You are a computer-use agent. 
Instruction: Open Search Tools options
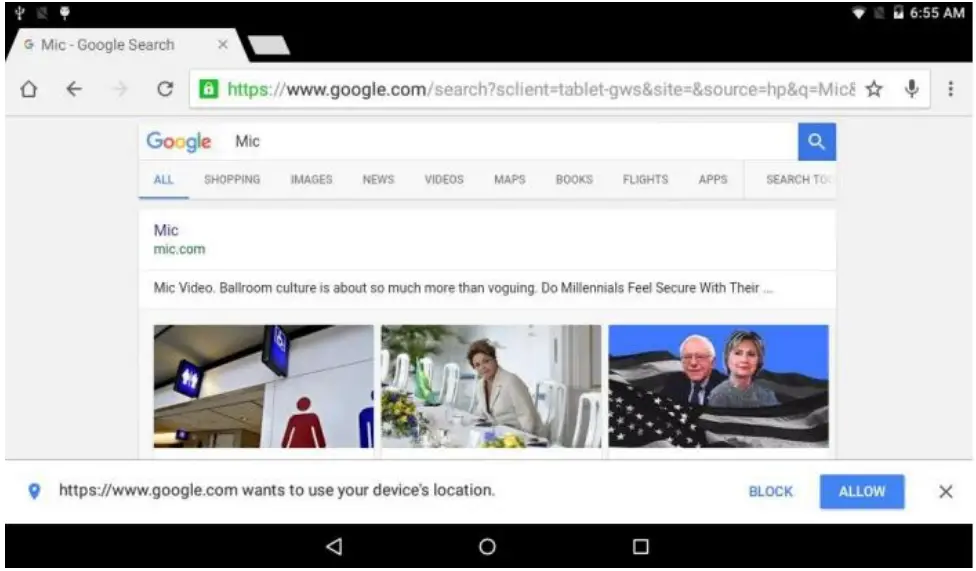(x=798, y=179)
